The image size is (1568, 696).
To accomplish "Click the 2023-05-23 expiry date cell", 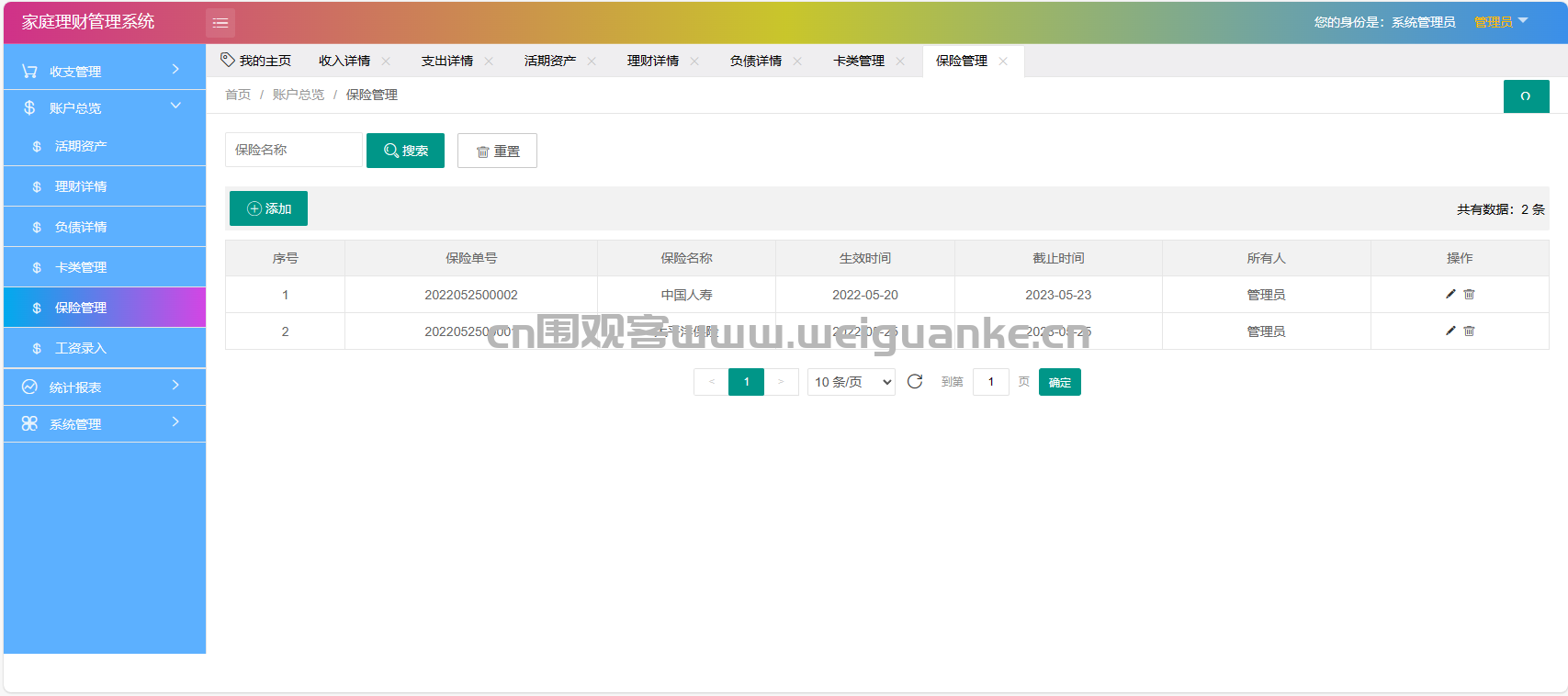I will 1058,295.
